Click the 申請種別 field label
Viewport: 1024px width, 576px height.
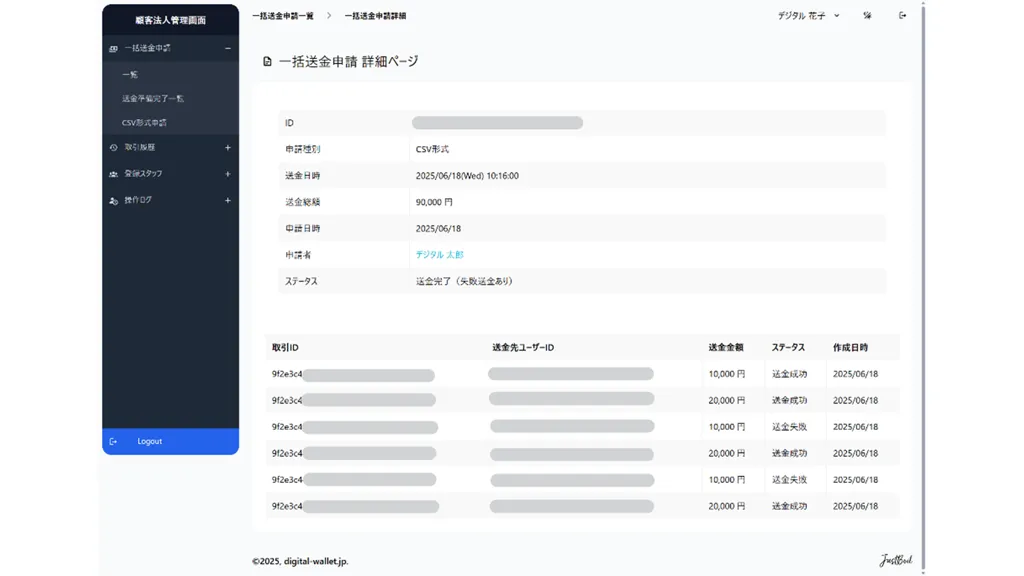[x=302, y=149]
